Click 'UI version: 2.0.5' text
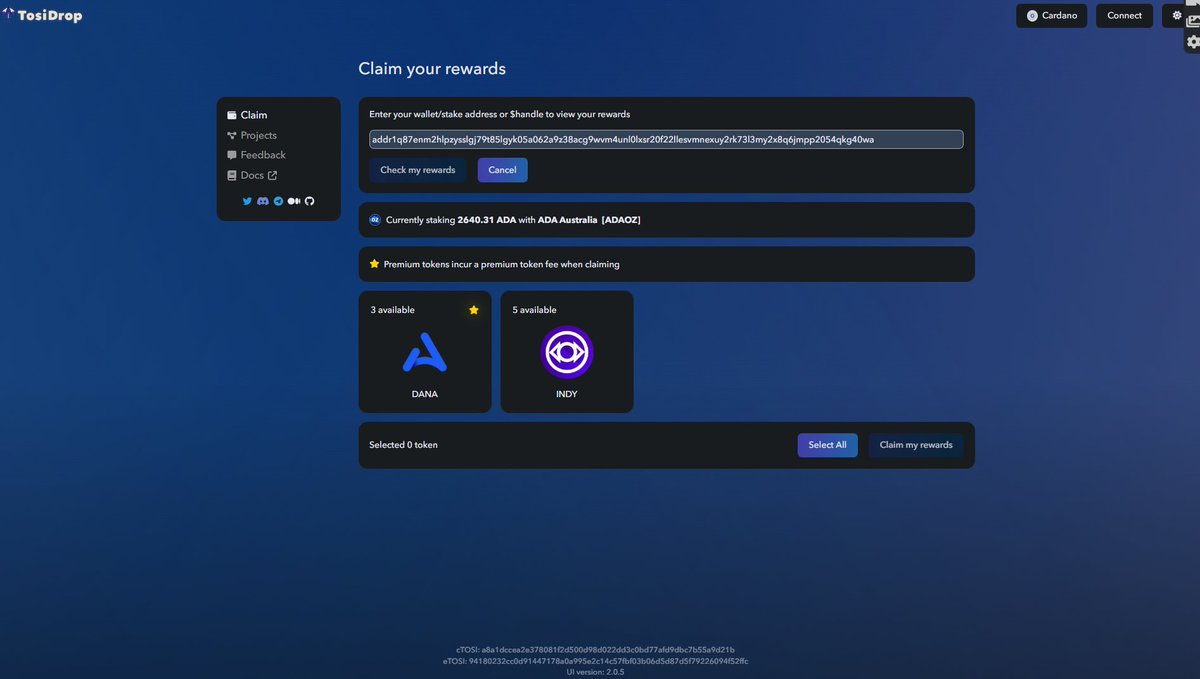This screenshot has height=679, width=1200. [x=595, y=672]
